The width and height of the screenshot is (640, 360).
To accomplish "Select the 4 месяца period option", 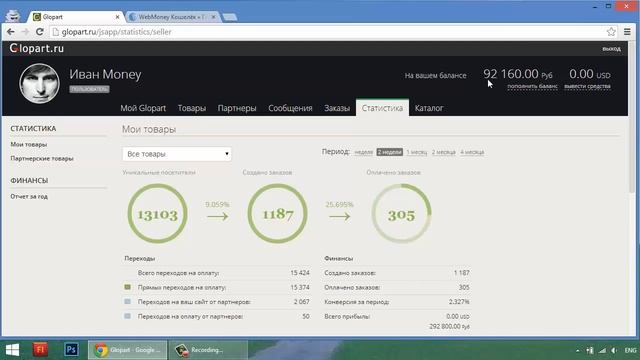I will (472, 152).
